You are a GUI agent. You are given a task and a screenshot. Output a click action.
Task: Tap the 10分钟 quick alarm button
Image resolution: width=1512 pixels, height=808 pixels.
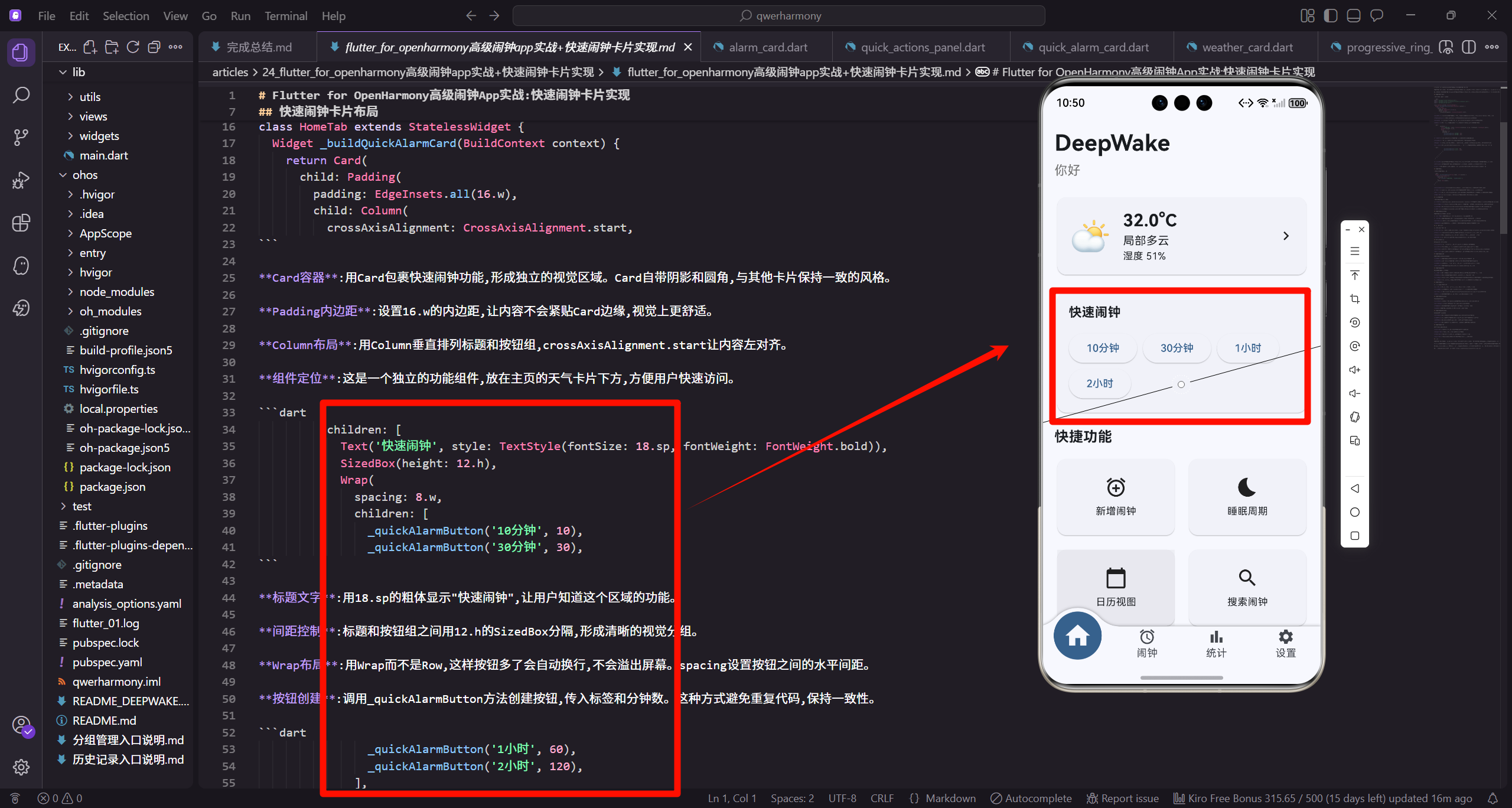pyautogui.click(x=1102, y=348)
